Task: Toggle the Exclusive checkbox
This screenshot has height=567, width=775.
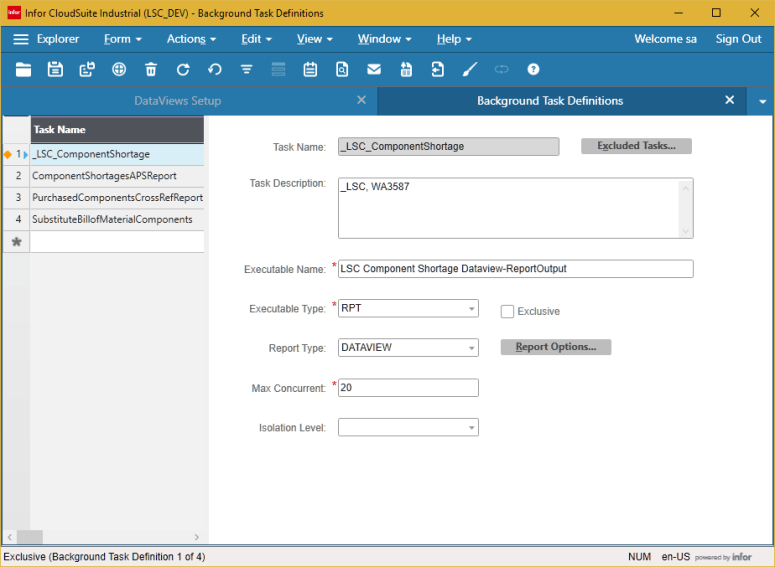Action: (507, 311)
